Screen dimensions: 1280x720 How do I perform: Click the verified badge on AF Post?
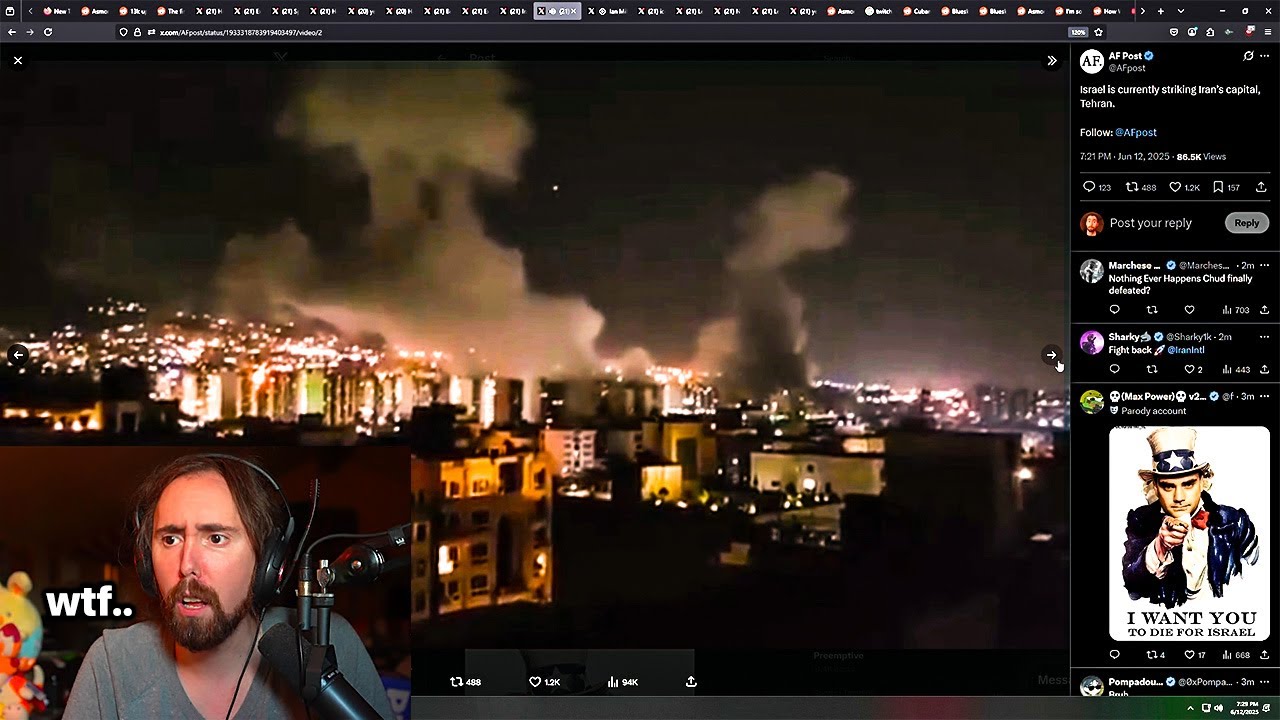click(1146, 56)
